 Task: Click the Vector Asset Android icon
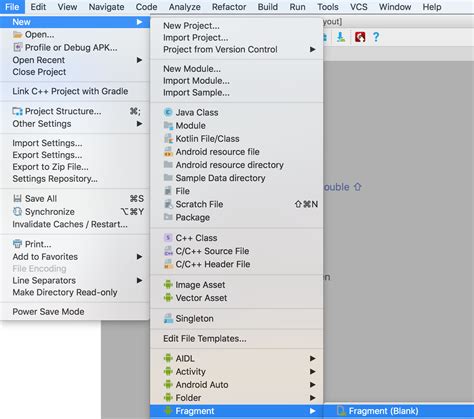(168, 298)
